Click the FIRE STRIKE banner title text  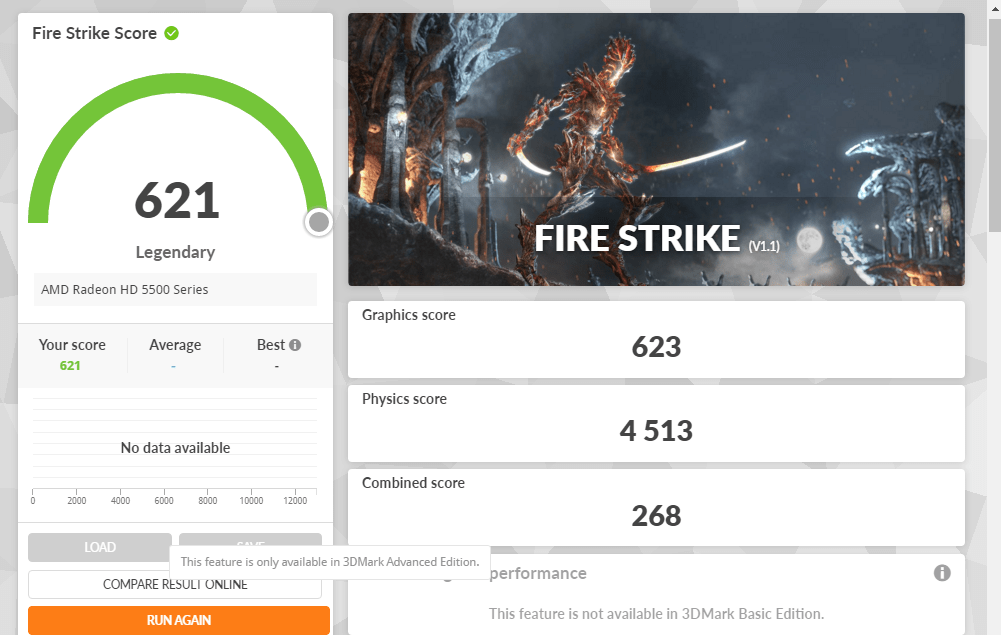coord(637,239)
